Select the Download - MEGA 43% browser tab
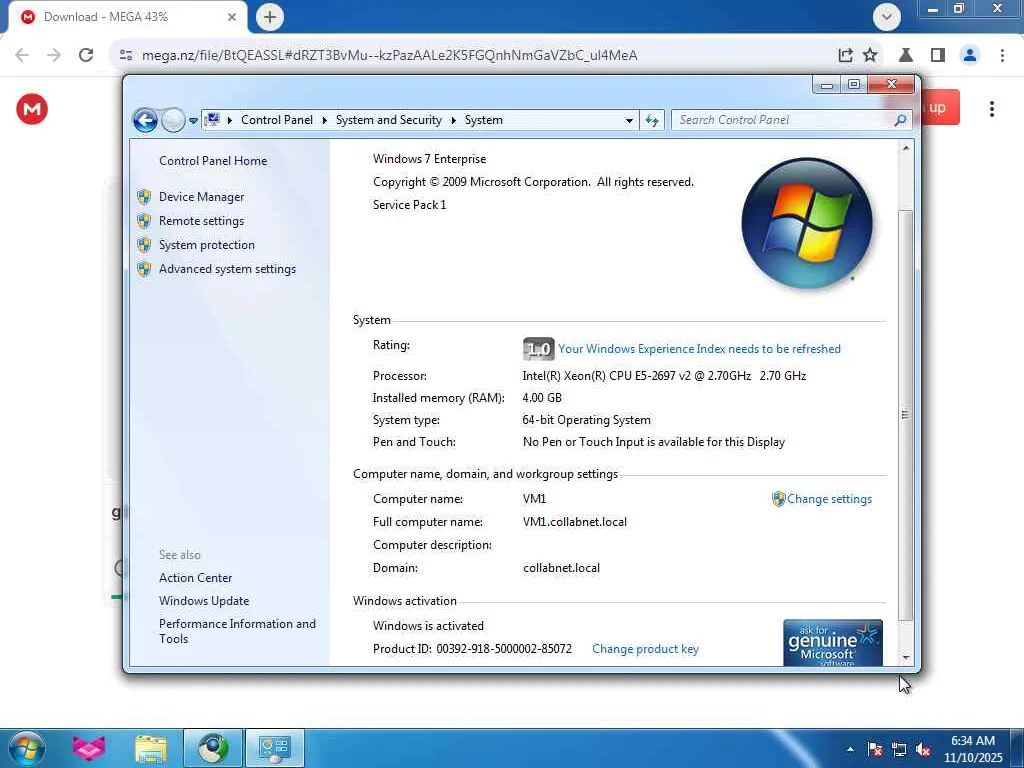 [x=127, y=17]
